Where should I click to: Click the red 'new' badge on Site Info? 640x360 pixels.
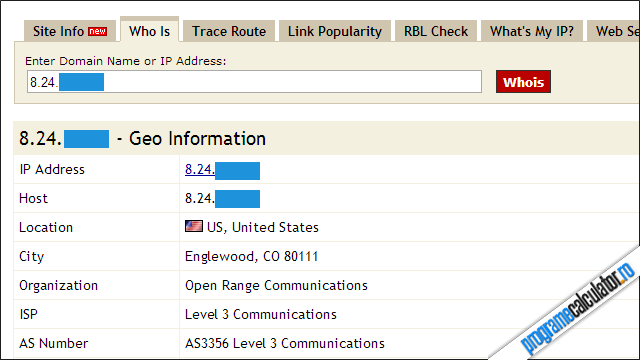pyautogui.click(x=98, y=31)
